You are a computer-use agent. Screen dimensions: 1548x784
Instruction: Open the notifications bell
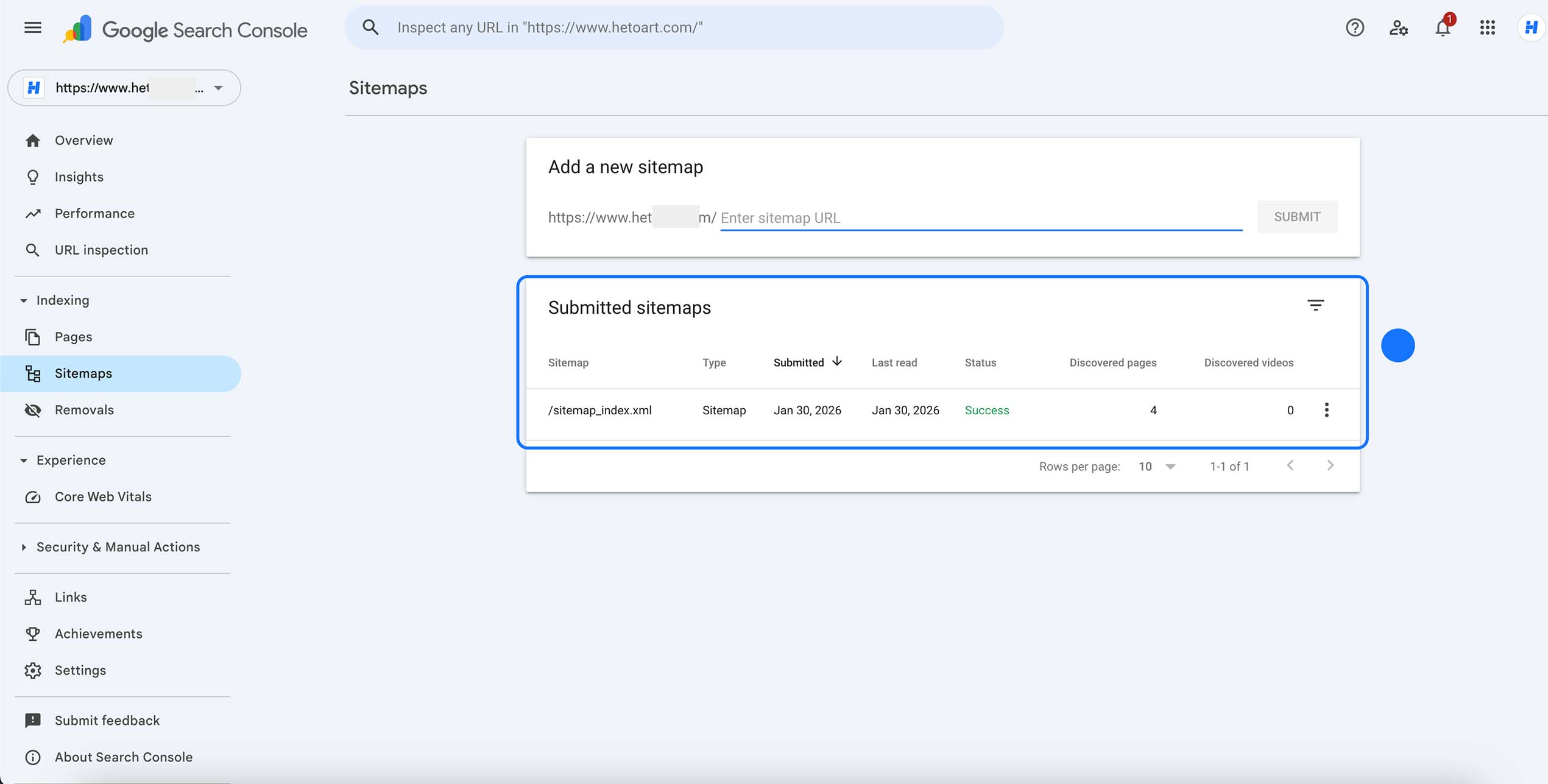[x=1442, y=27]
